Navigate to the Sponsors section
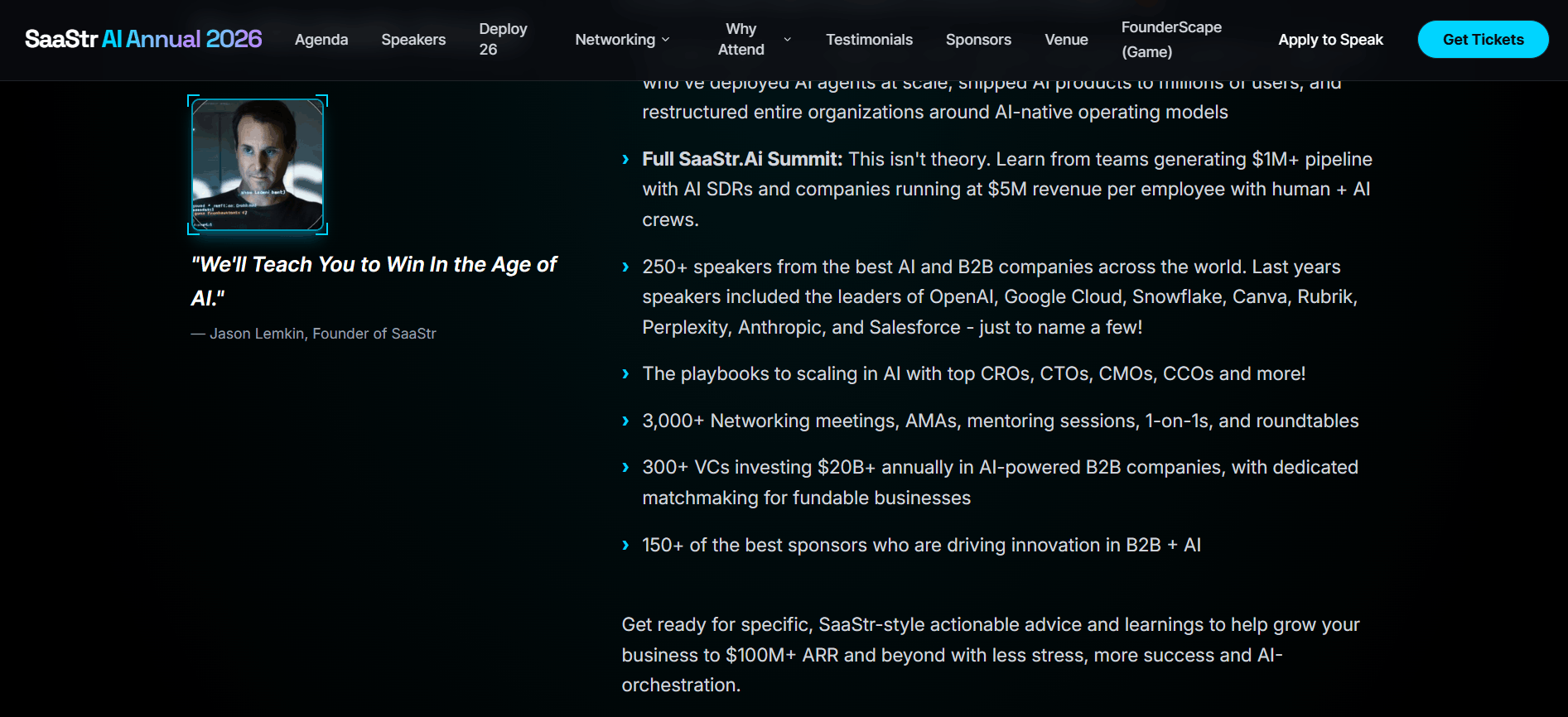This screenshot has width=1568, height=717. 978,40
